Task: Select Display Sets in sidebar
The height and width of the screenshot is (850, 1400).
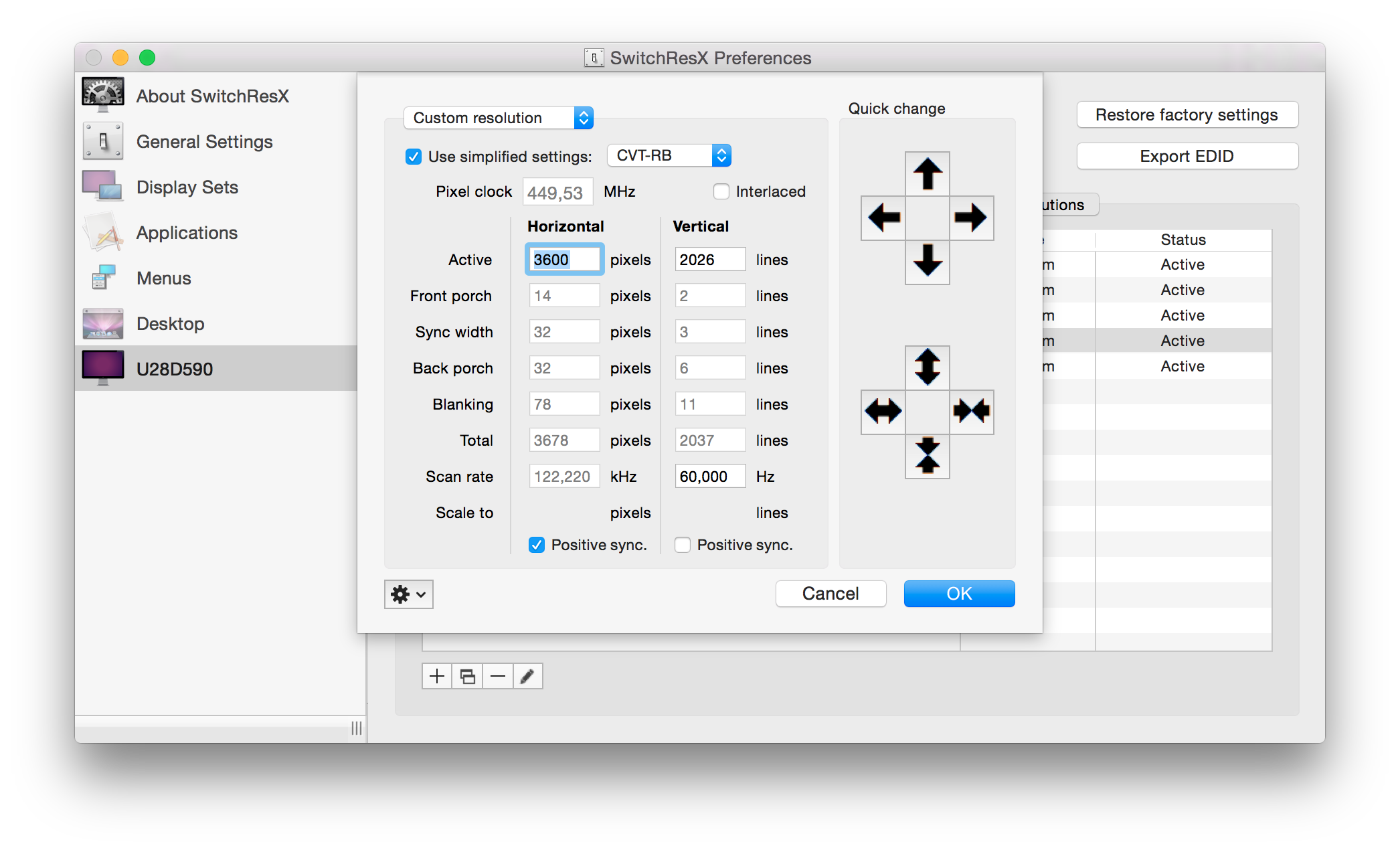Action: pos(187,187)
